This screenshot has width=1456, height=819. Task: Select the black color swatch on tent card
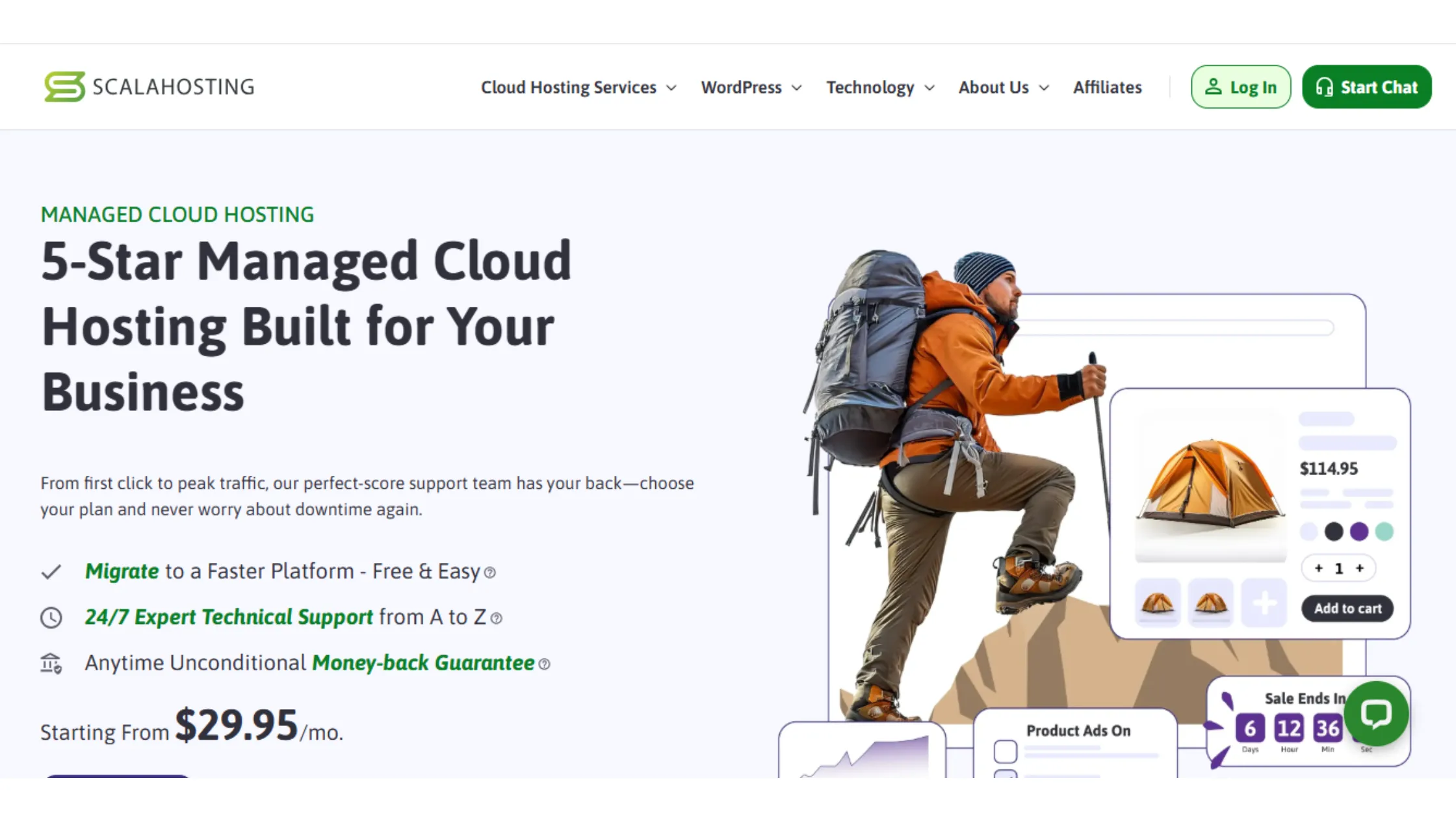(x=1334, y=532)
